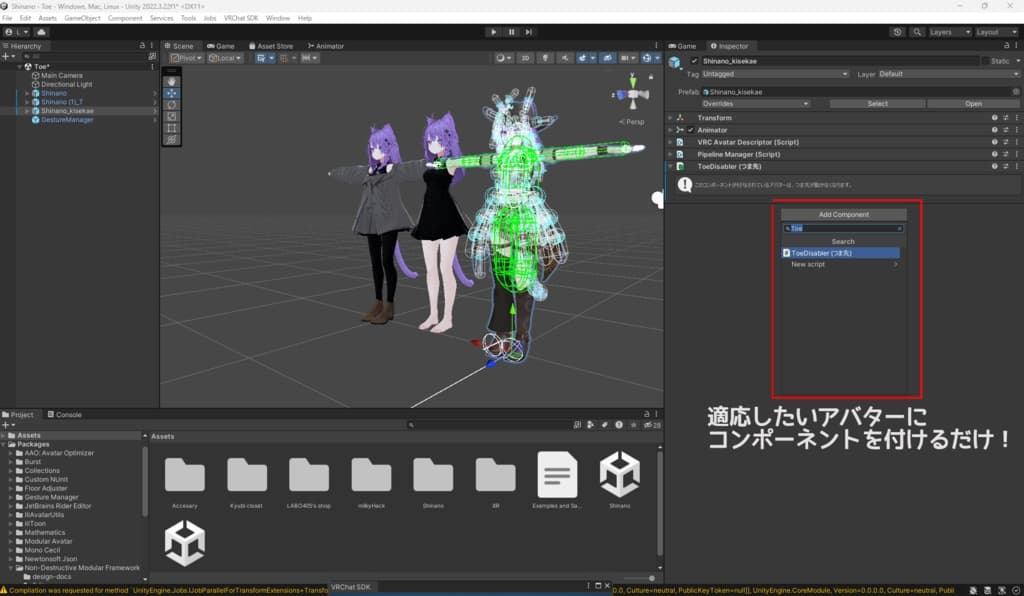The image size is (1024, 596).
Task: Click the Pause button
Action: pyautogui.click(x=512, y=32)
